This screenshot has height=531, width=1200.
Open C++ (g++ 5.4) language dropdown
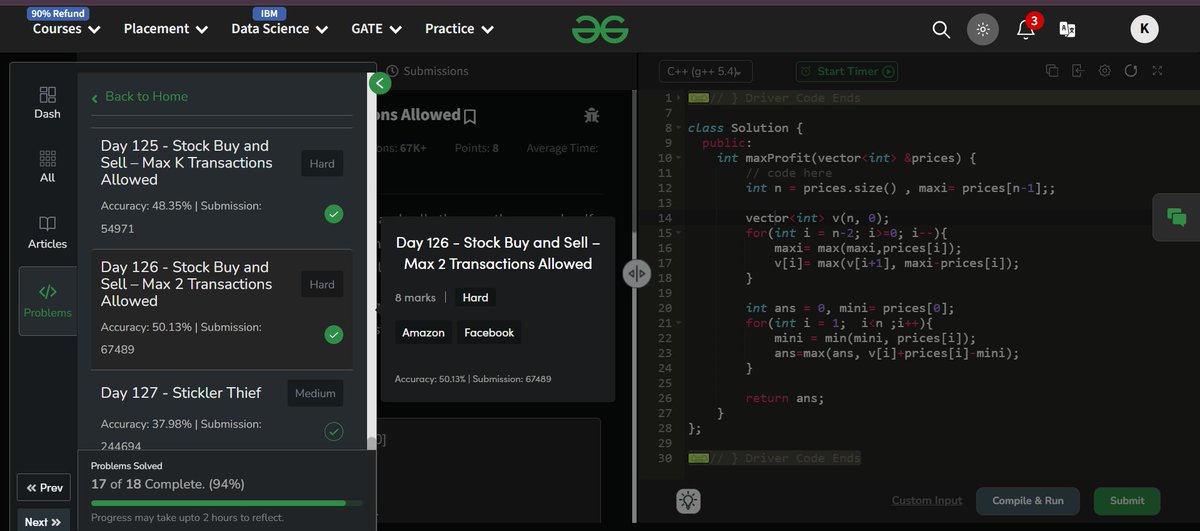click(706, 71)
